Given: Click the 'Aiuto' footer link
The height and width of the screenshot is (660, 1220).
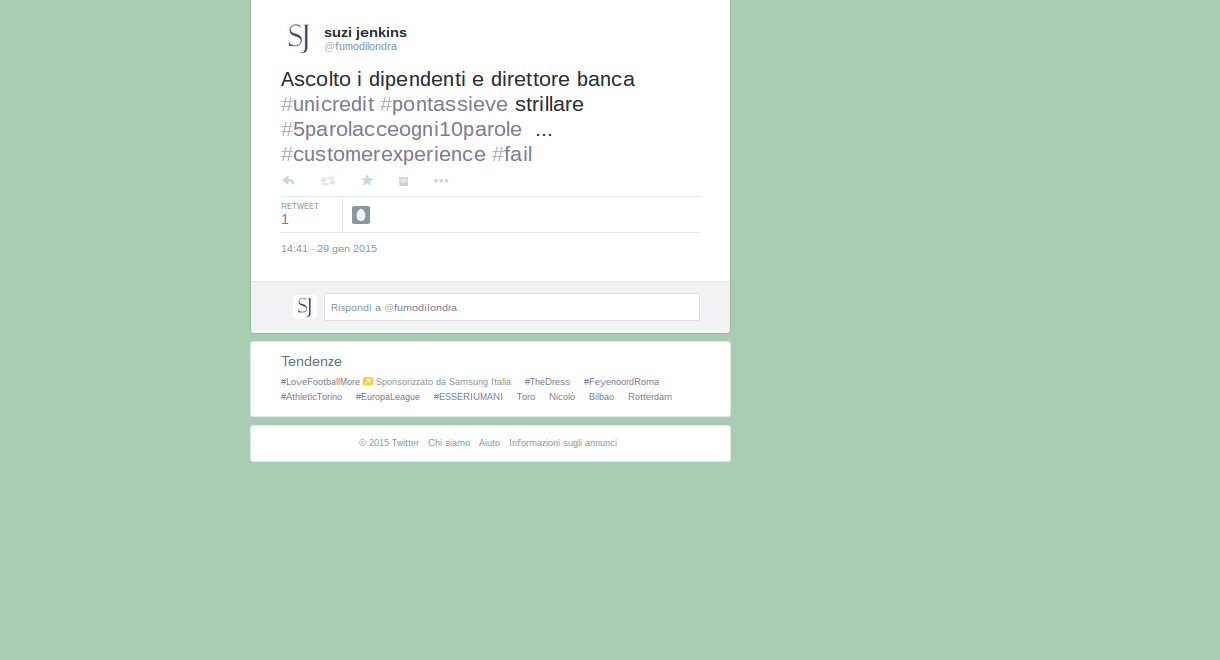Looking at the screenshot, I should 489,443.
